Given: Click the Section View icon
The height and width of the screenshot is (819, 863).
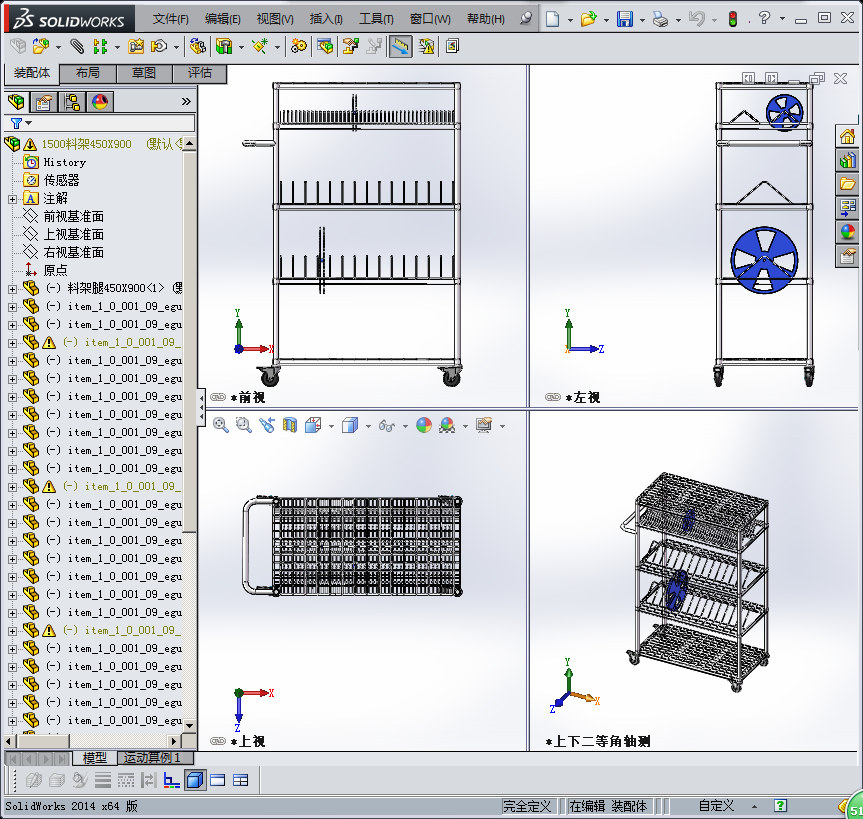Looking at the screenshot, I should point(290,425).
